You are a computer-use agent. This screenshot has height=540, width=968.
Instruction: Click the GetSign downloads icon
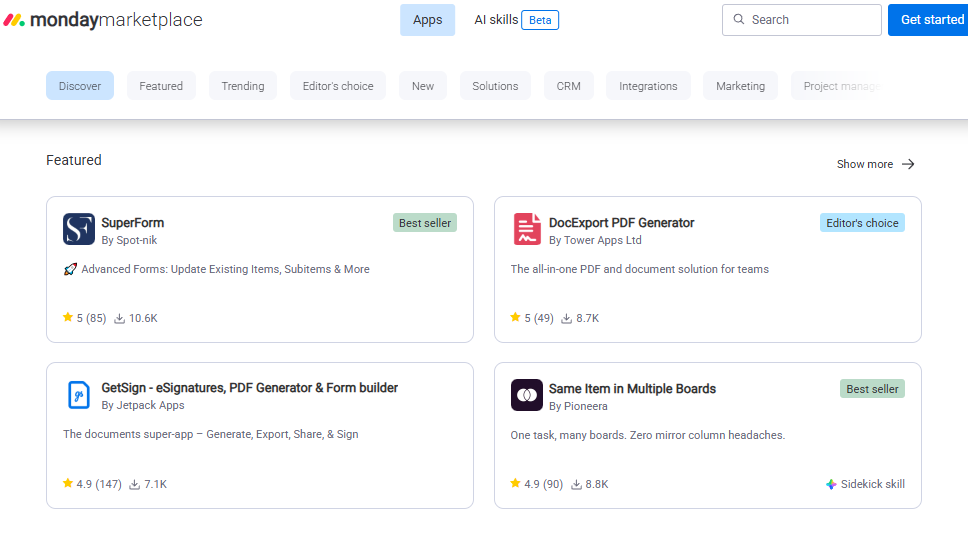click(135, 484)
